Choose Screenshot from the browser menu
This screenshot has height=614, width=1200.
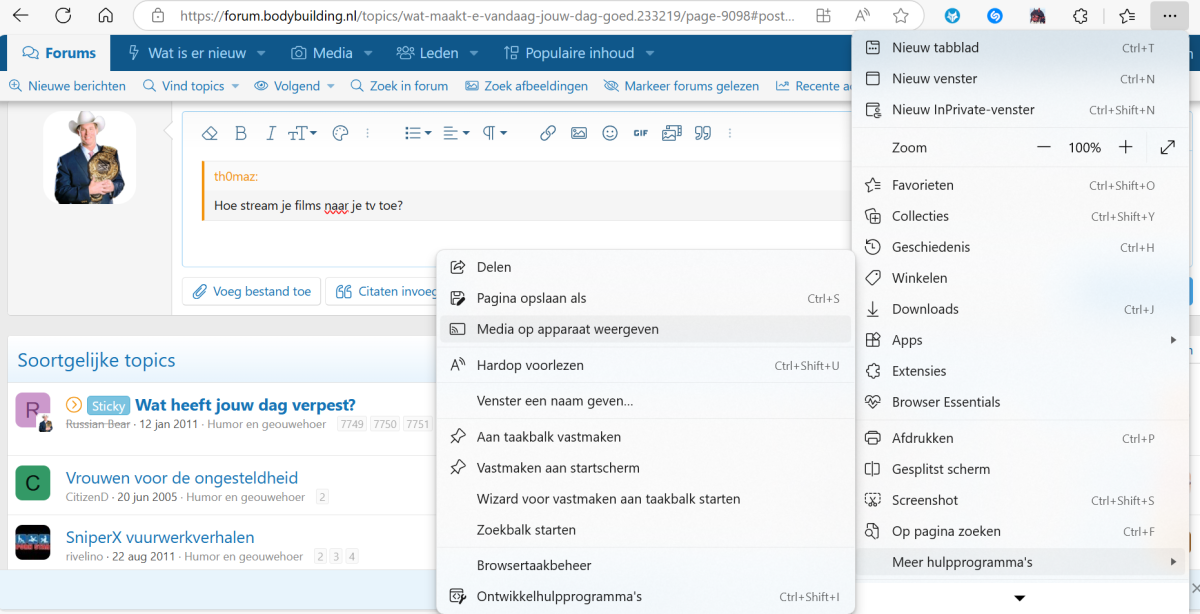[925, 500]
